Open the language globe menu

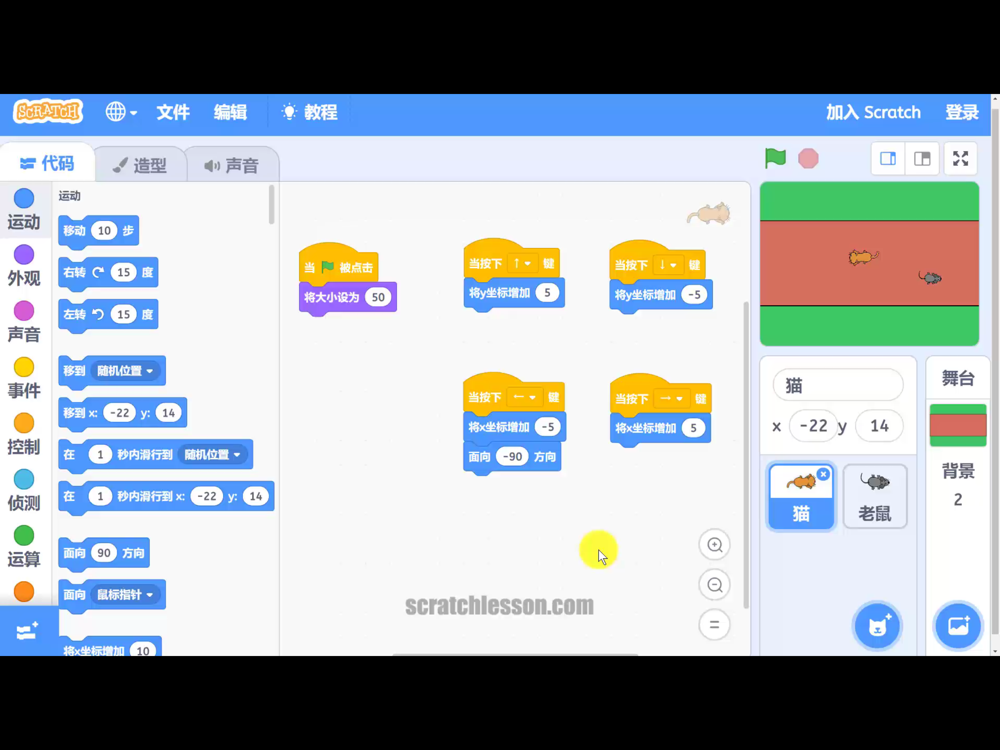121,112
